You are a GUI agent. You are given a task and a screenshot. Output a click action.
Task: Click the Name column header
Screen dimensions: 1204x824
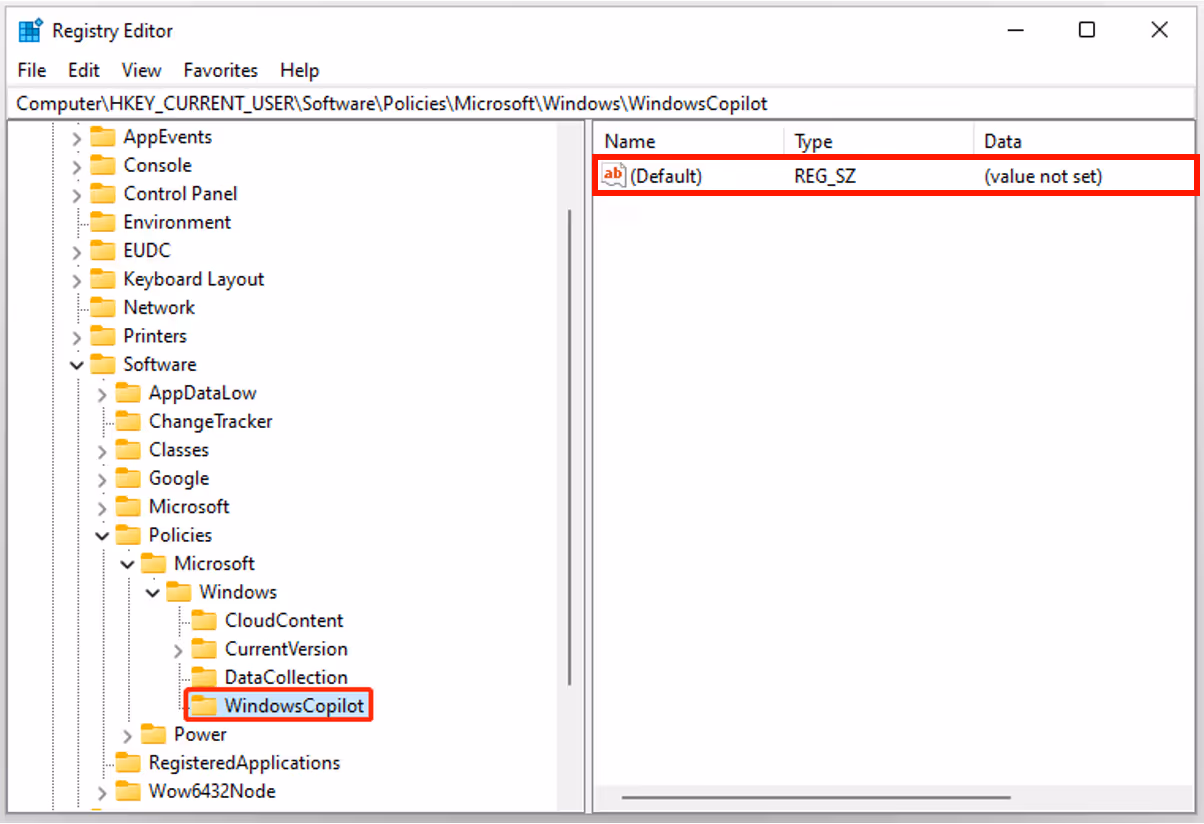(689, 141)
